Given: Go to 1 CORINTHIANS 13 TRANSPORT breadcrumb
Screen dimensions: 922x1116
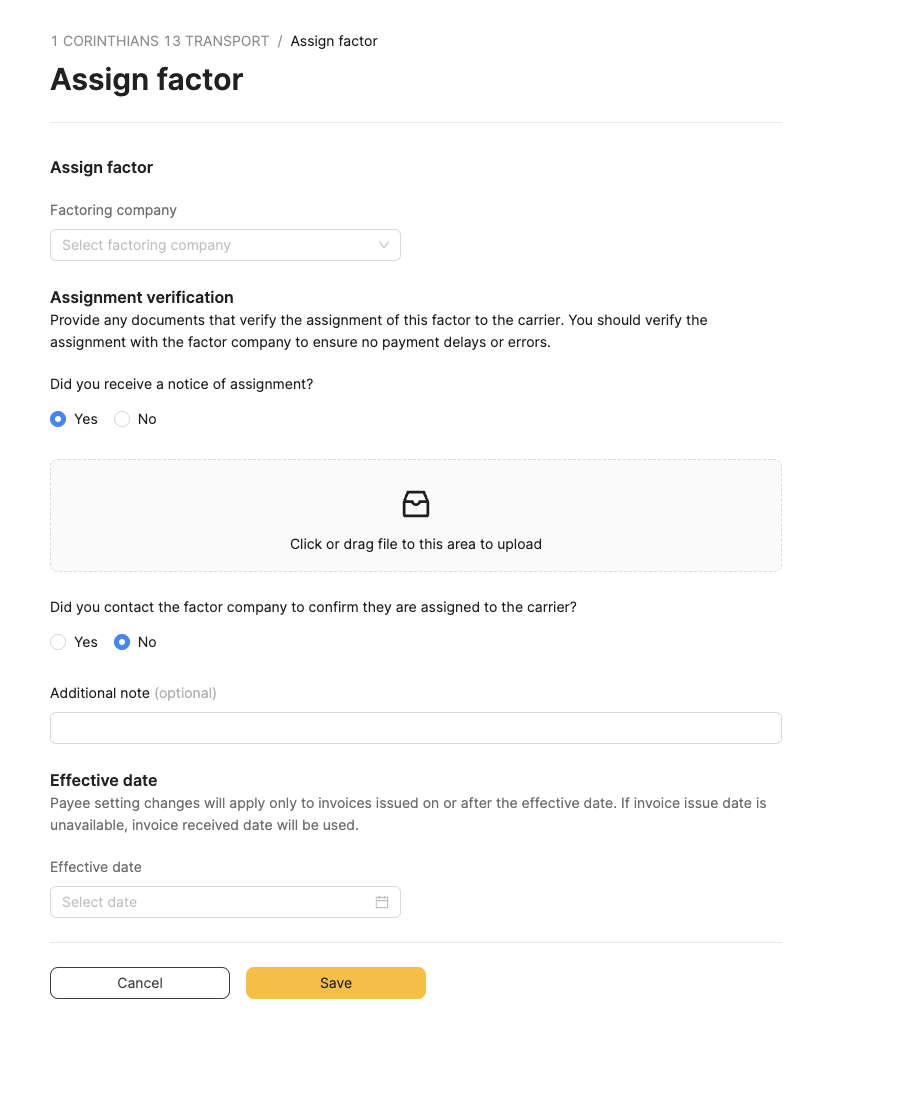Looking at the screenshot, I should pyautogui.click(x=159, y=41).
